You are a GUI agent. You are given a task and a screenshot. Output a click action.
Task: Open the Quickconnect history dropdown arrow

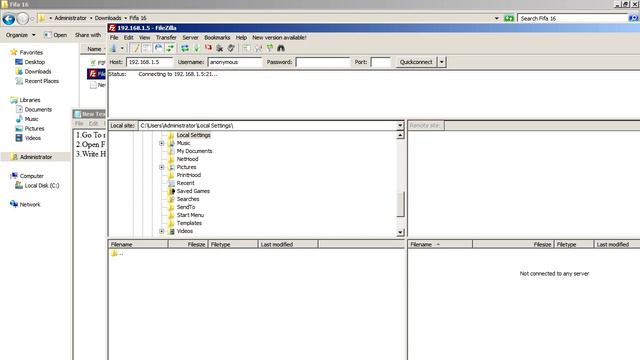click(442, 62)
